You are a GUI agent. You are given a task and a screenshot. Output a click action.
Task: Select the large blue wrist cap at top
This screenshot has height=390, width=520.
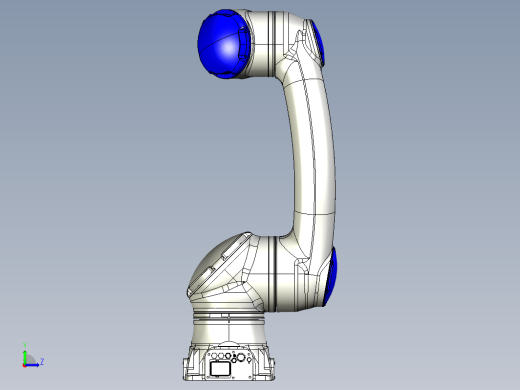(223, 44)
